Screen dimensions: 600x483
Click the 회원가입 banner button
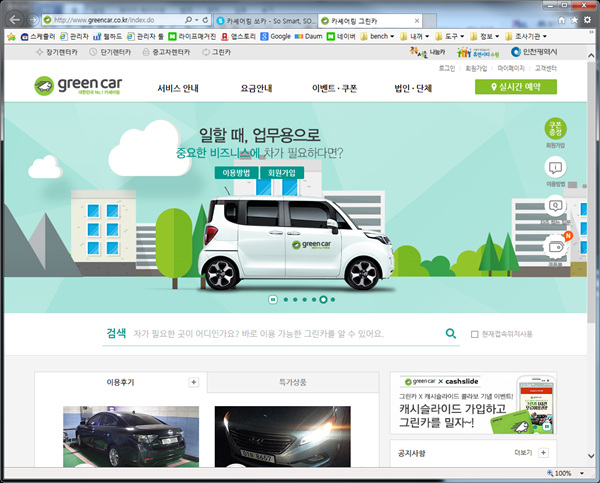[x=282, y=173]
